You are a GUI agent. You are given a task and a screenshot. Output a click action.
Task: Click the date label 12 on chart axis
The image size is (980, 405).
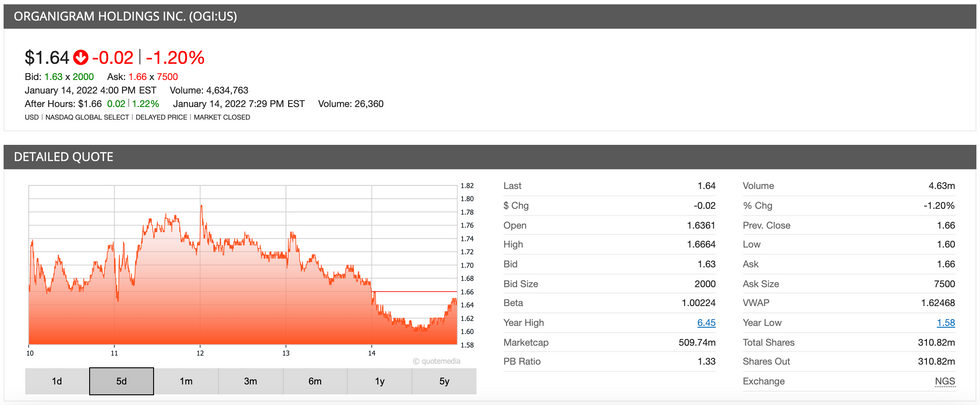click(200, 352)
